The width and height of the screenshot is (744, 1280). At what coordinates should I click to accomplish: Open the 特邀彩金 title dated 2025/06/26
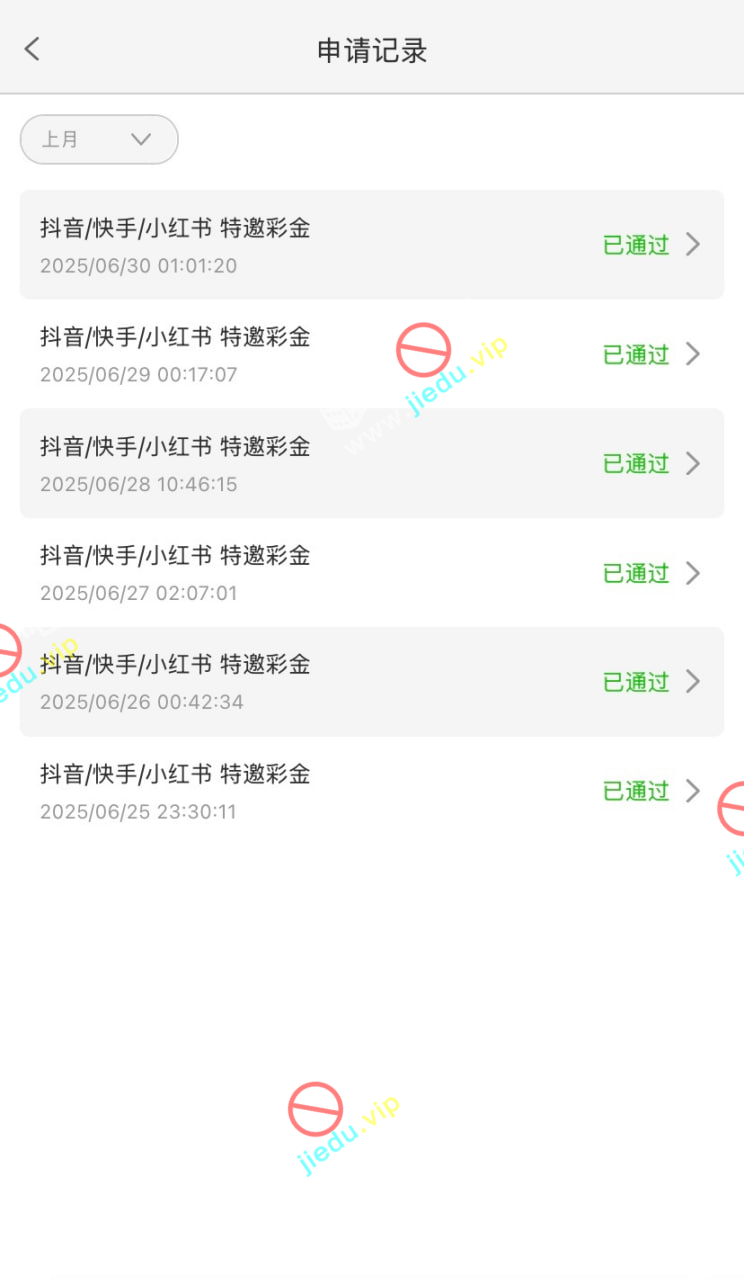click(x=175, y=664)
